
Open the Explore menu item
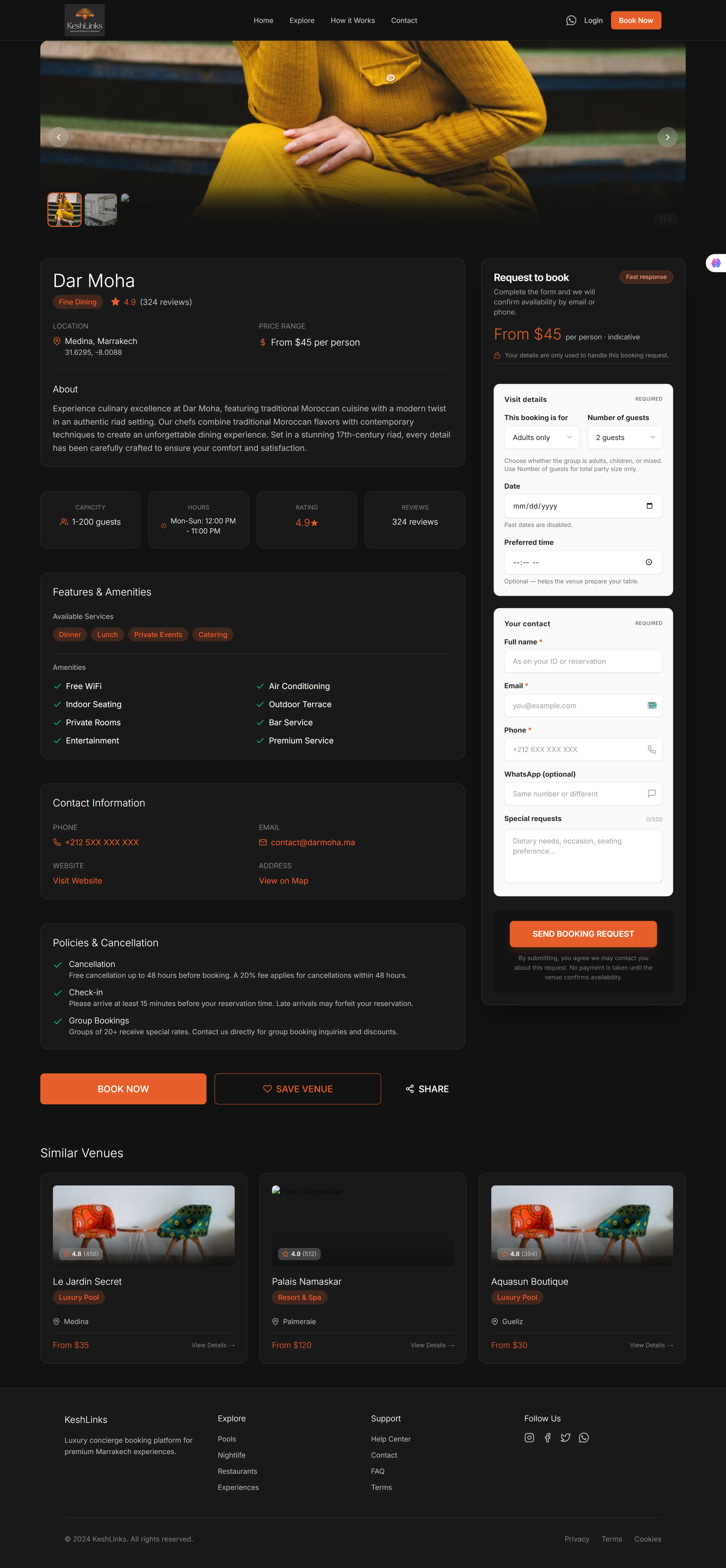302,20
